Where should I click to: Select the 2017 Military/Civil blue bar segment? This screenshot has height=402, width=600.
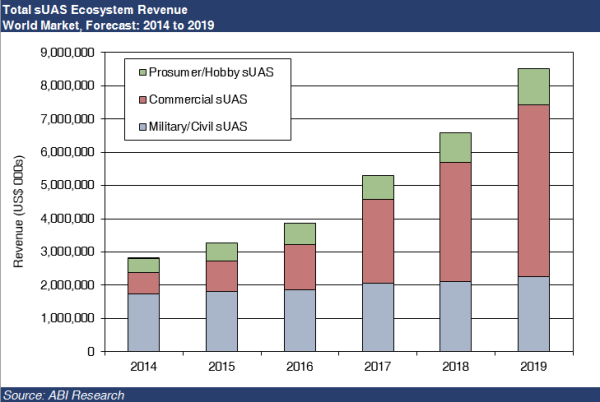coord(378,317)
